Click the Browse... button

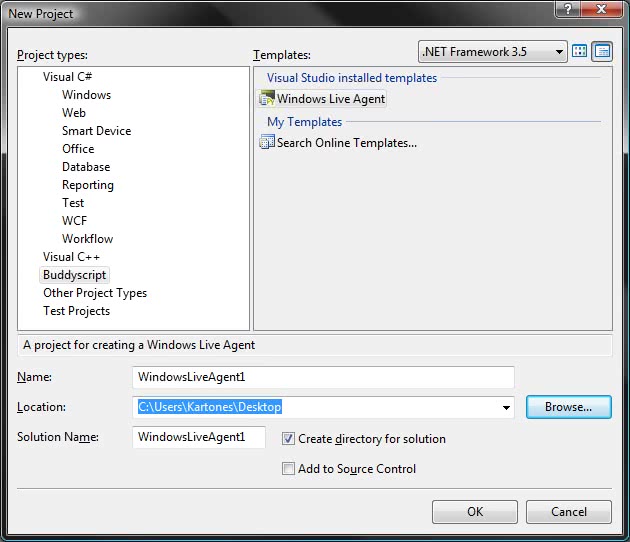[x=569, y=407]
